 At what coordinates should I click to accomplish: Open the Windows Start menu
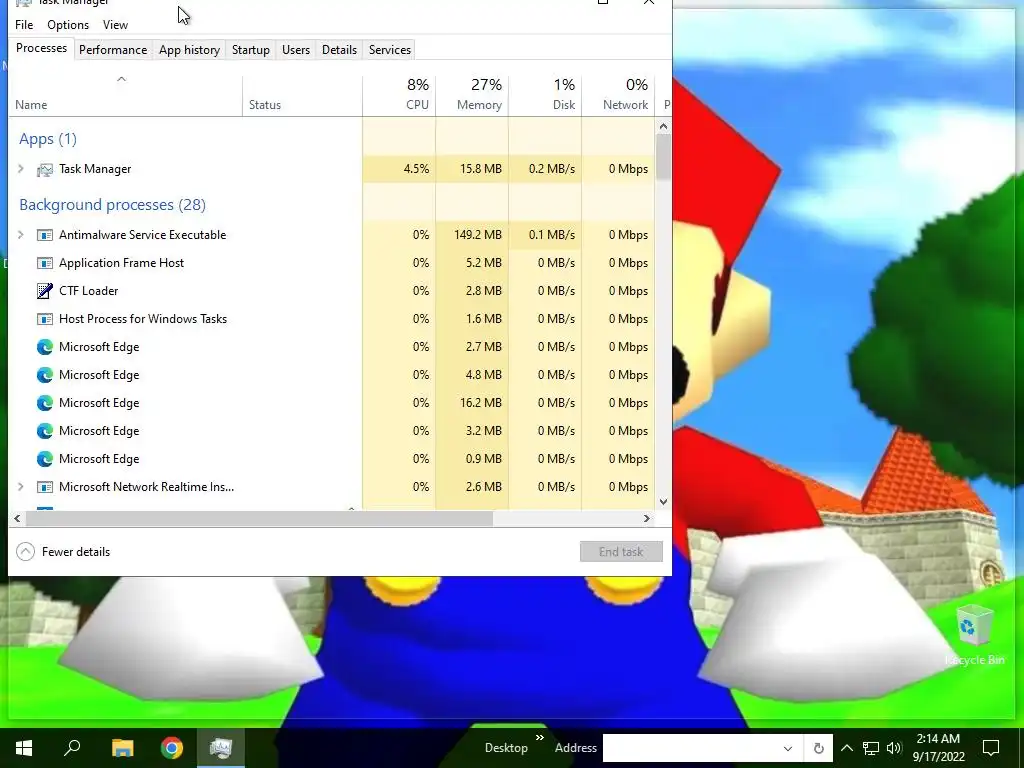[24, 748]
